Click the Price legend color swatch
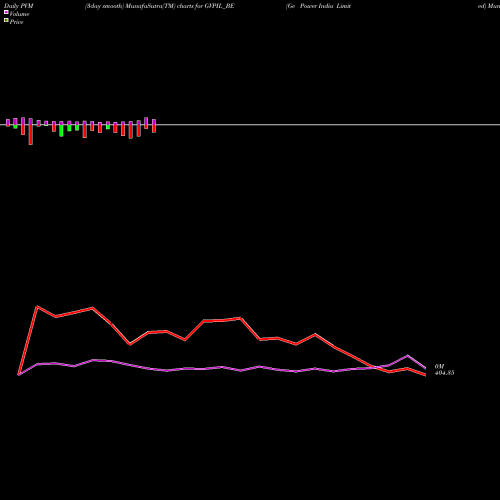Image resolution: width=500 pixels, height=500 pixels. (x=6, y=21)
